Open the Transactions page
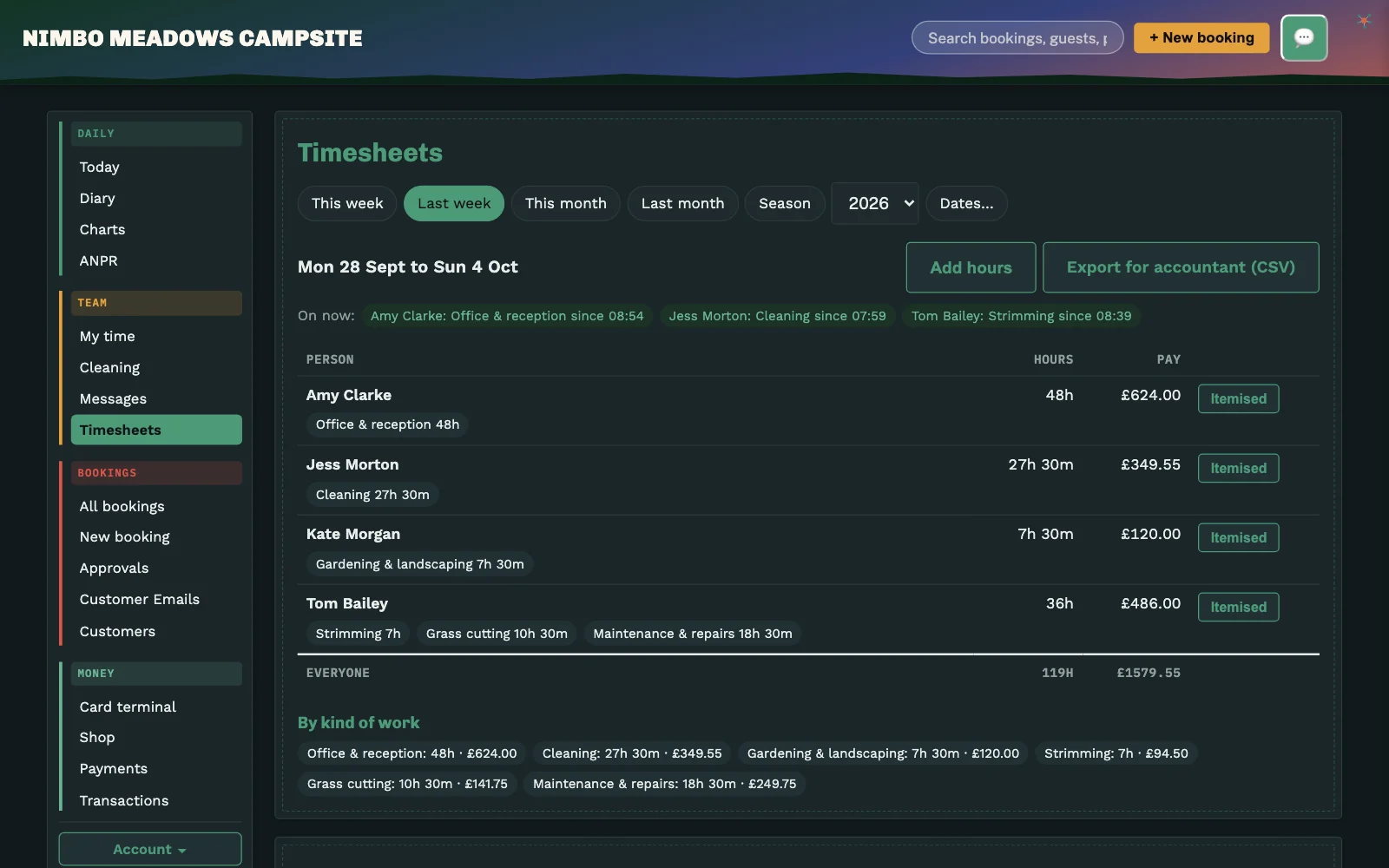 point(156,800)
